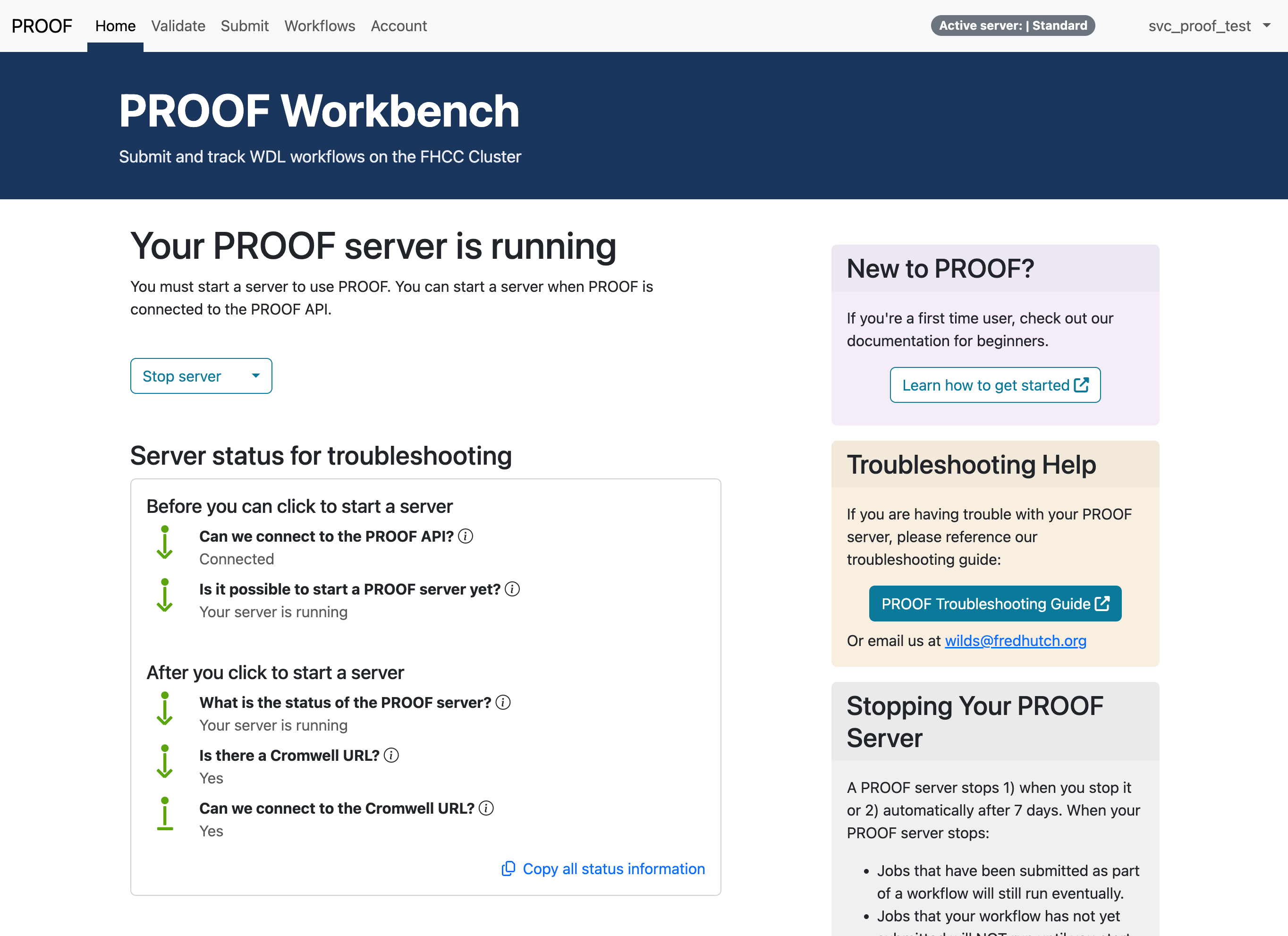Click Copy all status information link
Viewport: 1288px width, 936px height.
[613, 868]
